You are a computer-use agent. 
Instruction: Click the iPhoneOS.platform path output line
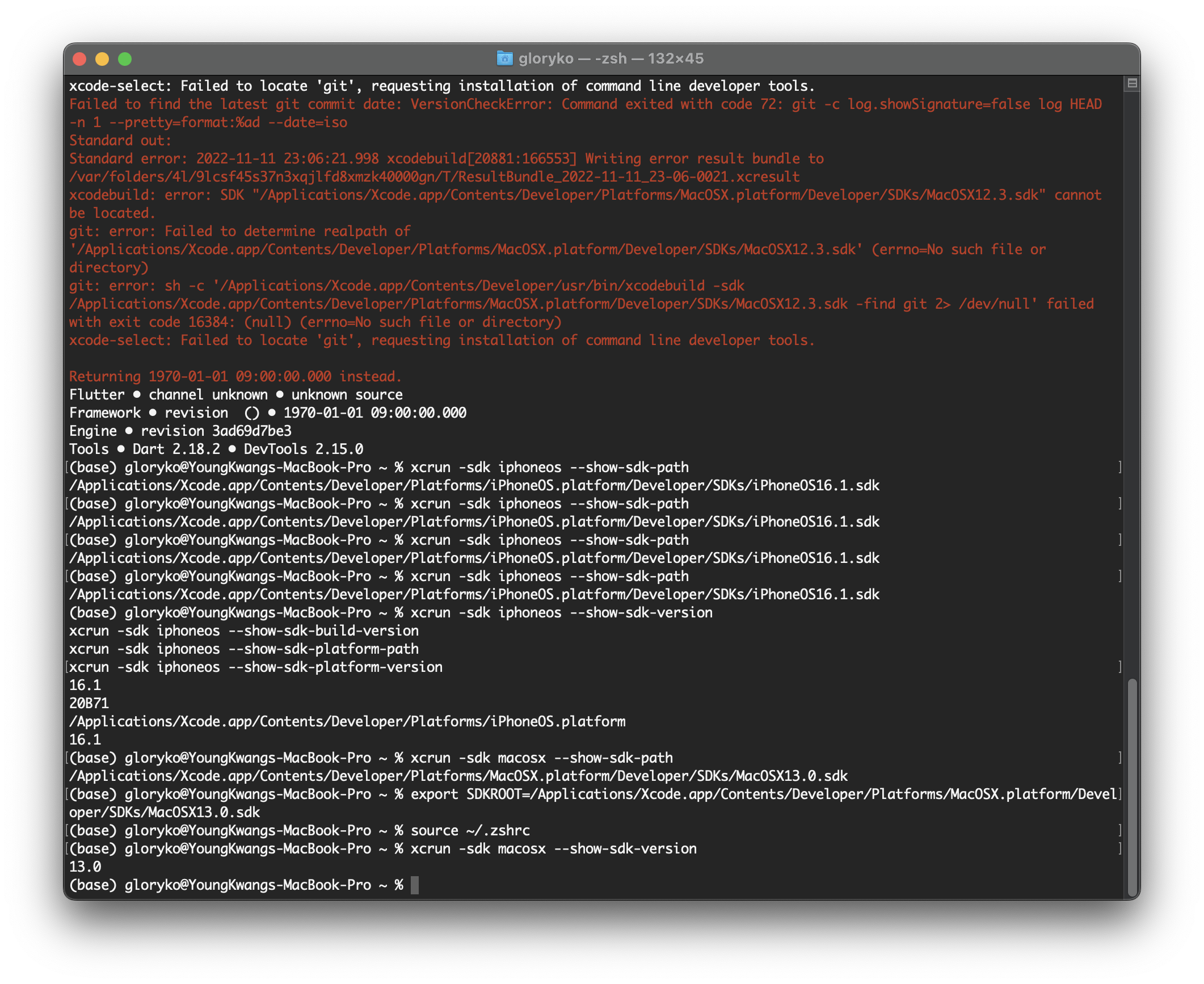347,721
